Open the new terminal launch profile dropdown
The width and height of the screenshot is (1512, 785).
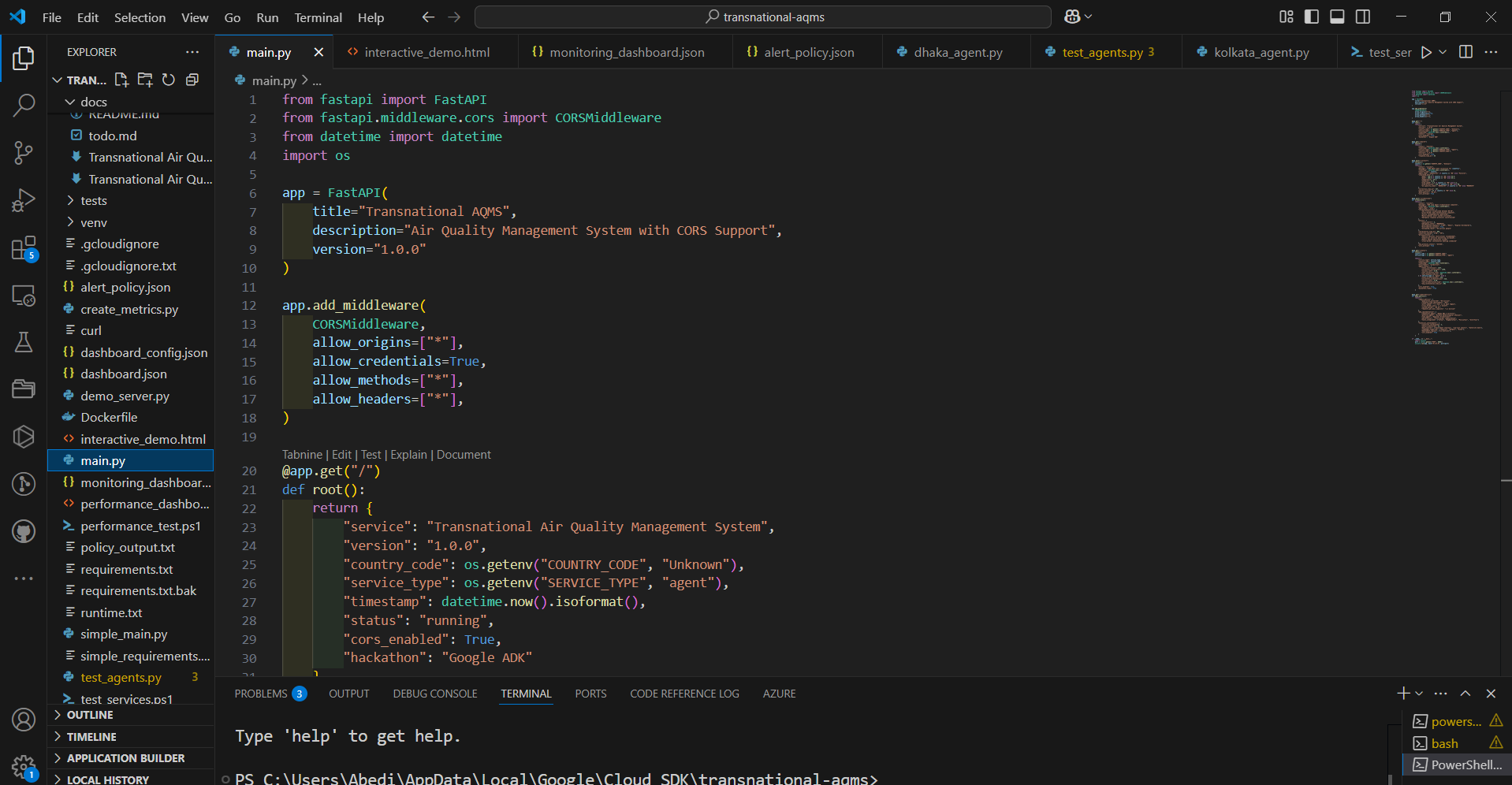click(1419, 694)
